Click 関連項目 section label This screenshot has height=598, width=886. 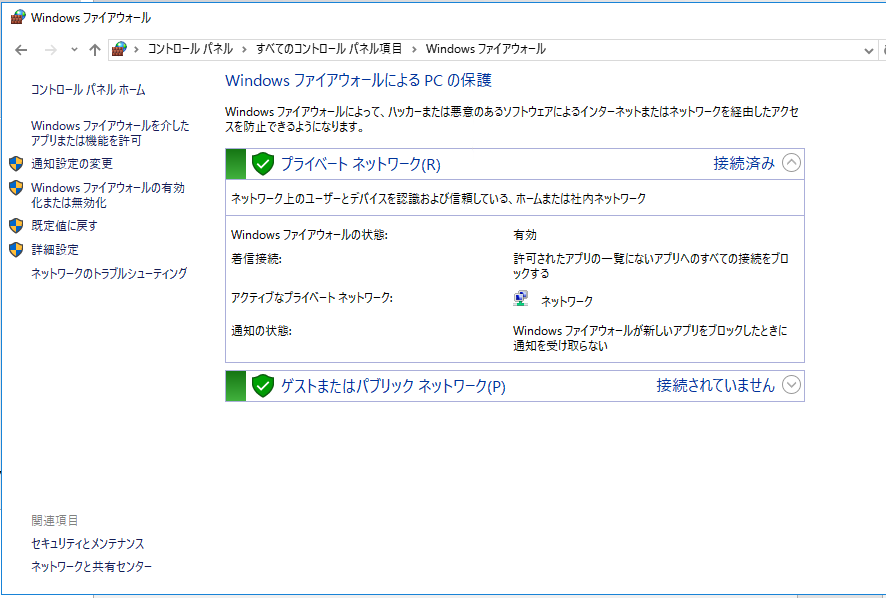pos(55,520)
